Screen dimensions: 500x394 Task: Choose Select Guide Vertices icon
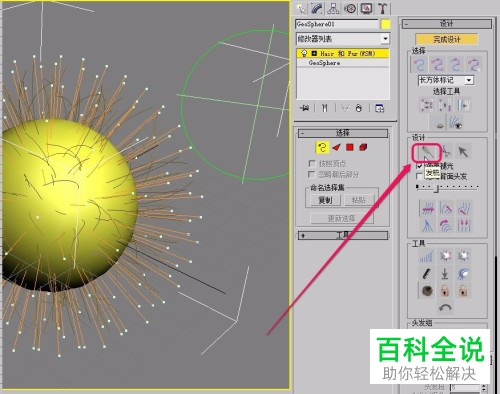click(x=456, y=65)
